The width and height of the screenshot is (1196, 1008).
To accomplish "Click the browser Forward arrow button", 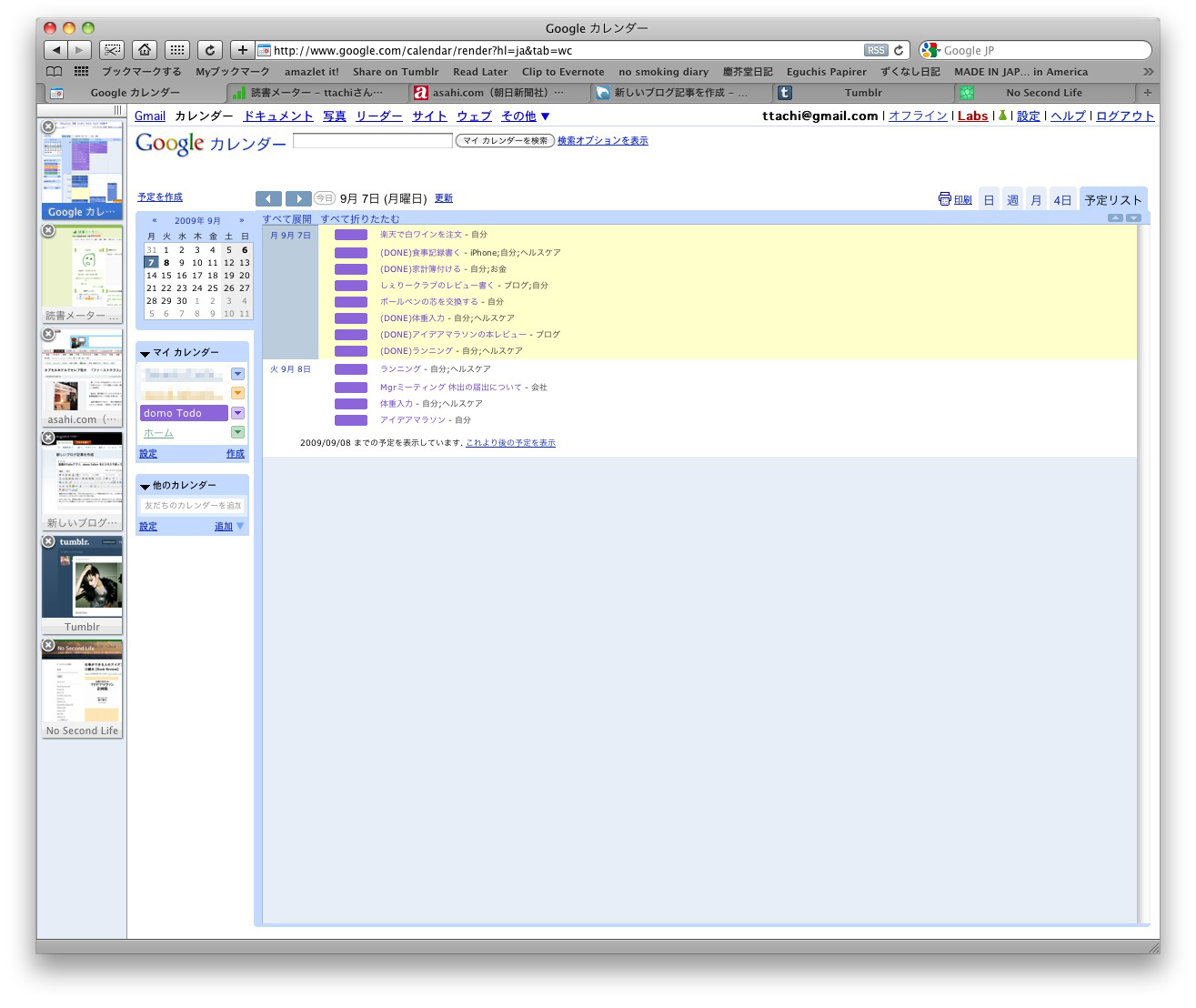I will point(80,50).
